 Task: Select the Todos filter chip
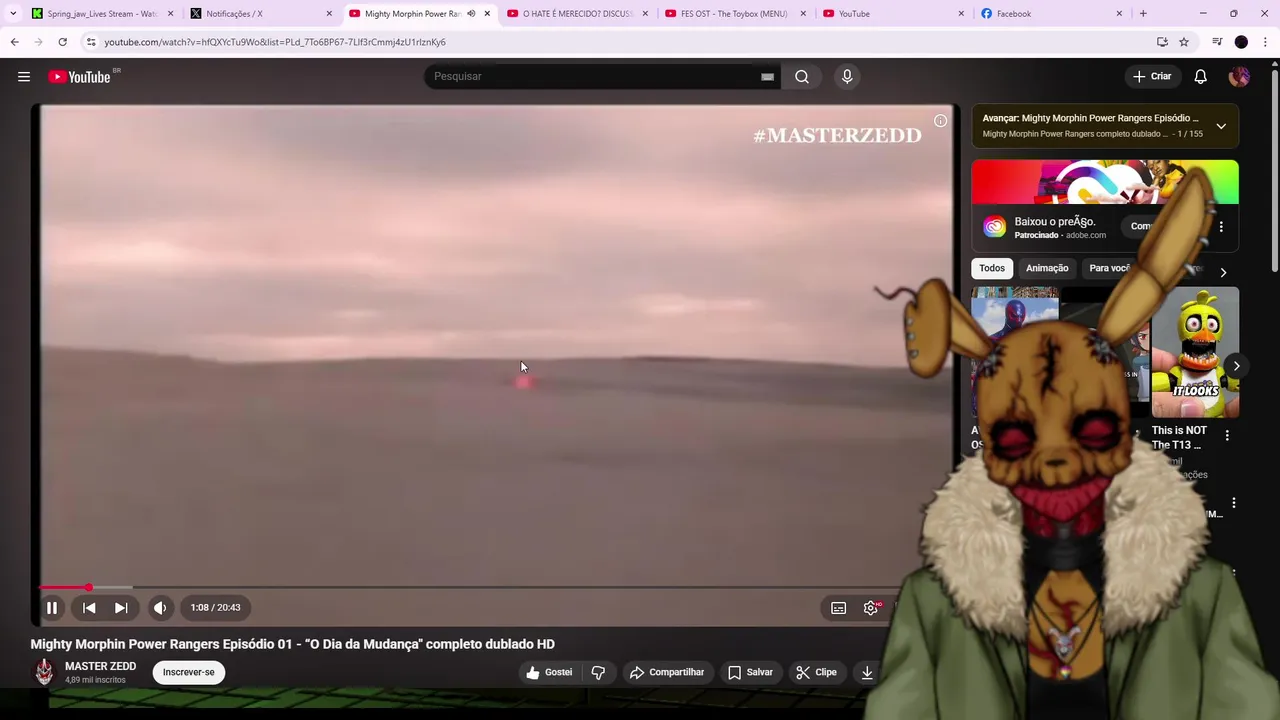[x=992, y=268]
